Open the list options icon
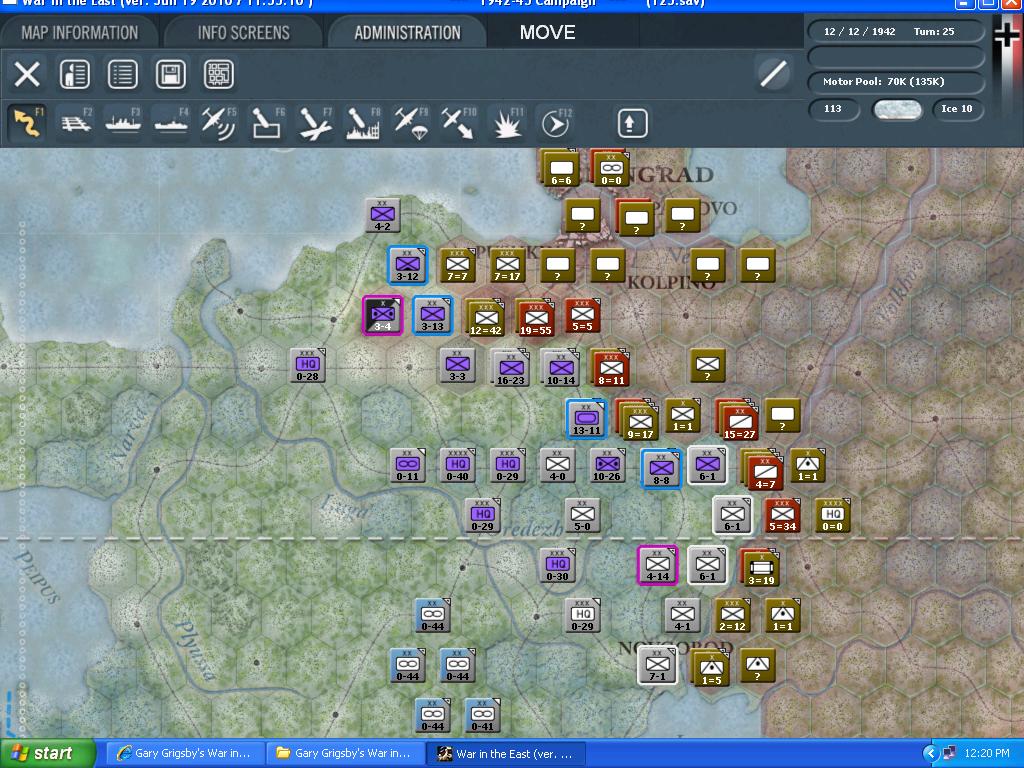This screenshot has width=1024, height=768. pyautogui.click(x=122, y=74)
